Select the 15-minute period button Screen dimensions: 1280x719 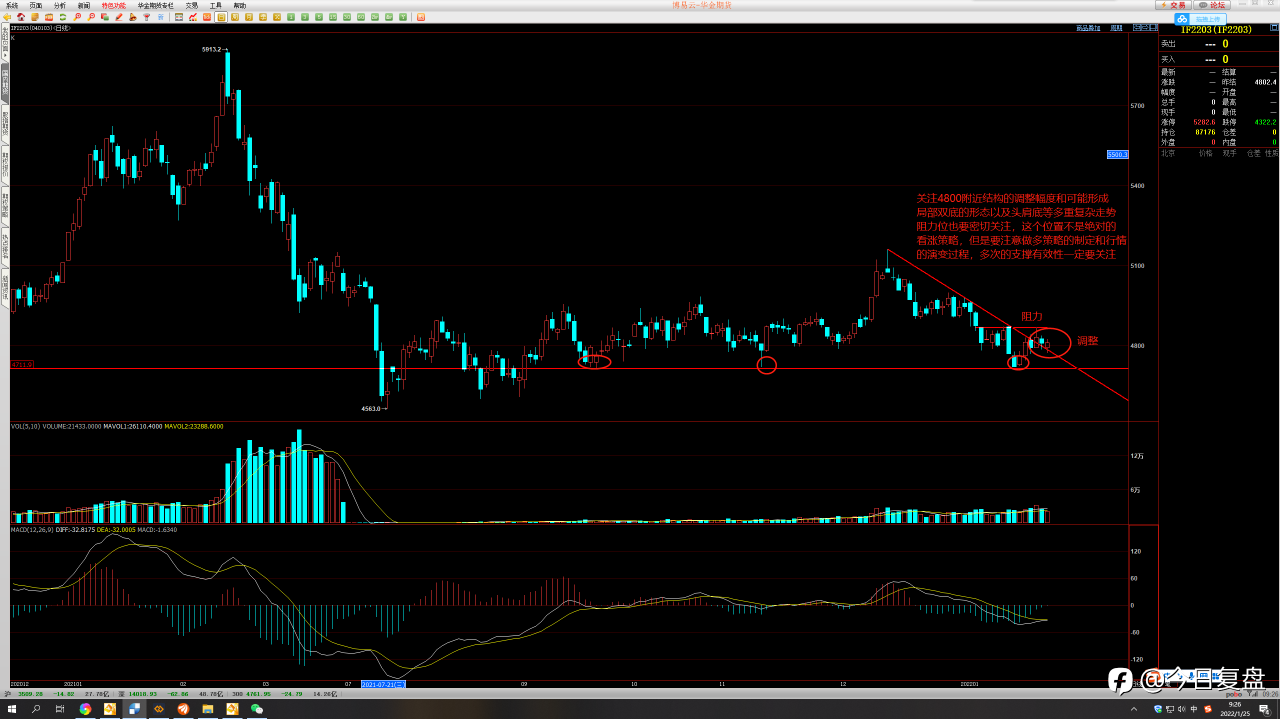[x=333, y=17]
